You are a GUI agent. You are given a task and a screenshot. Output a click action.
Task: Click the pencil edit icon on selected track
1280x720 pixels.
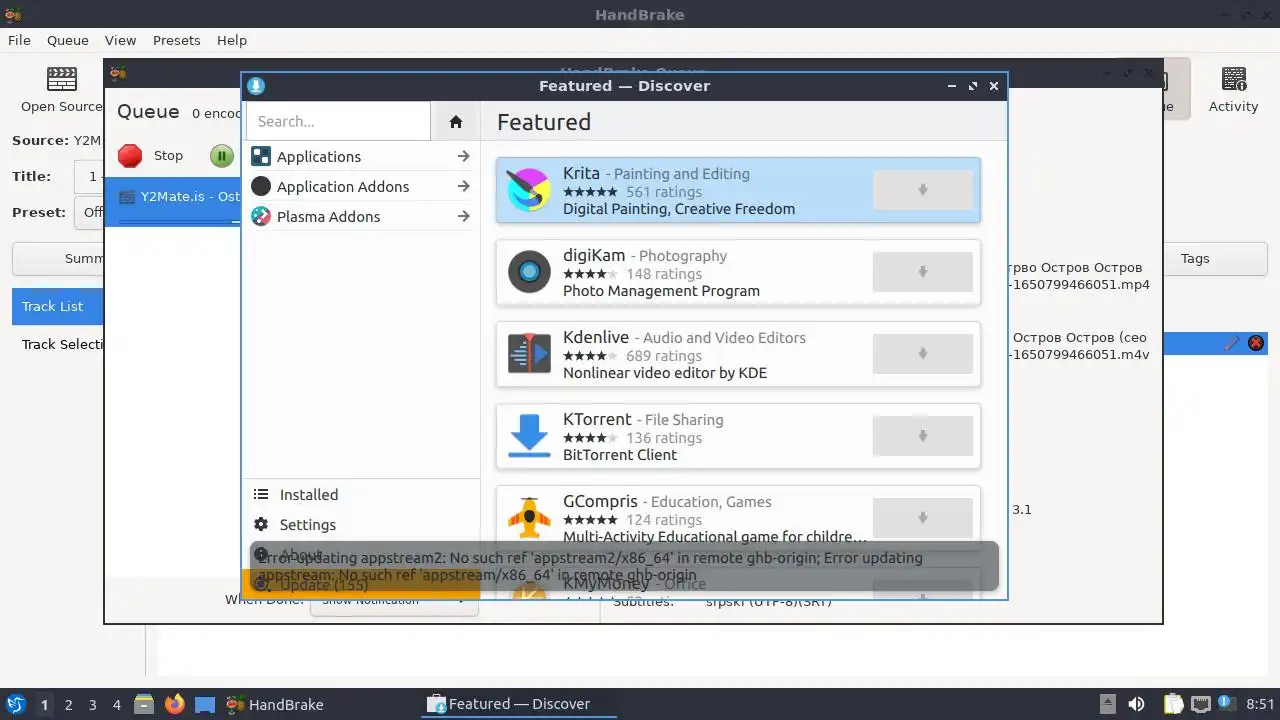pyautogui.click(x=1231, y=343)
